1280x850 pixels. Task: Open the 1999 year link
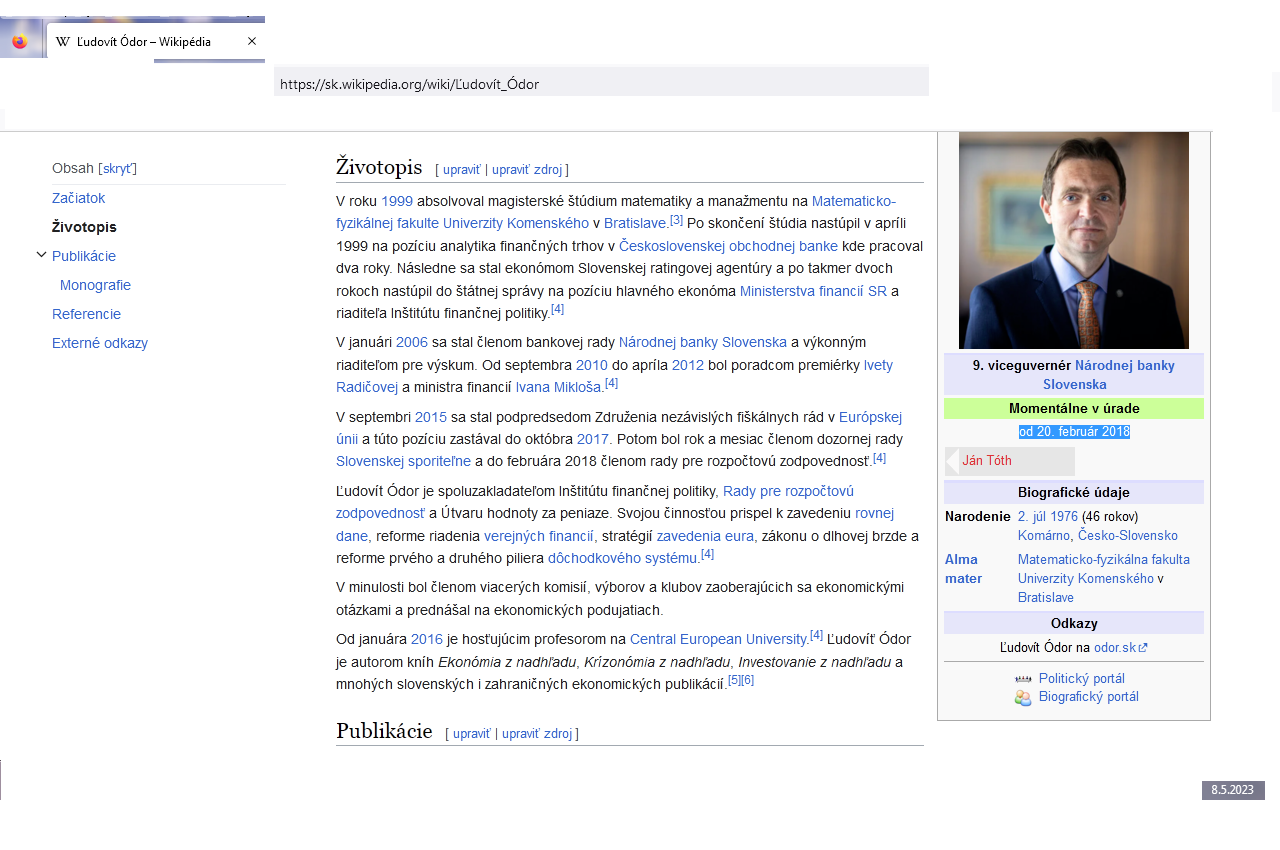click(397, 201)
